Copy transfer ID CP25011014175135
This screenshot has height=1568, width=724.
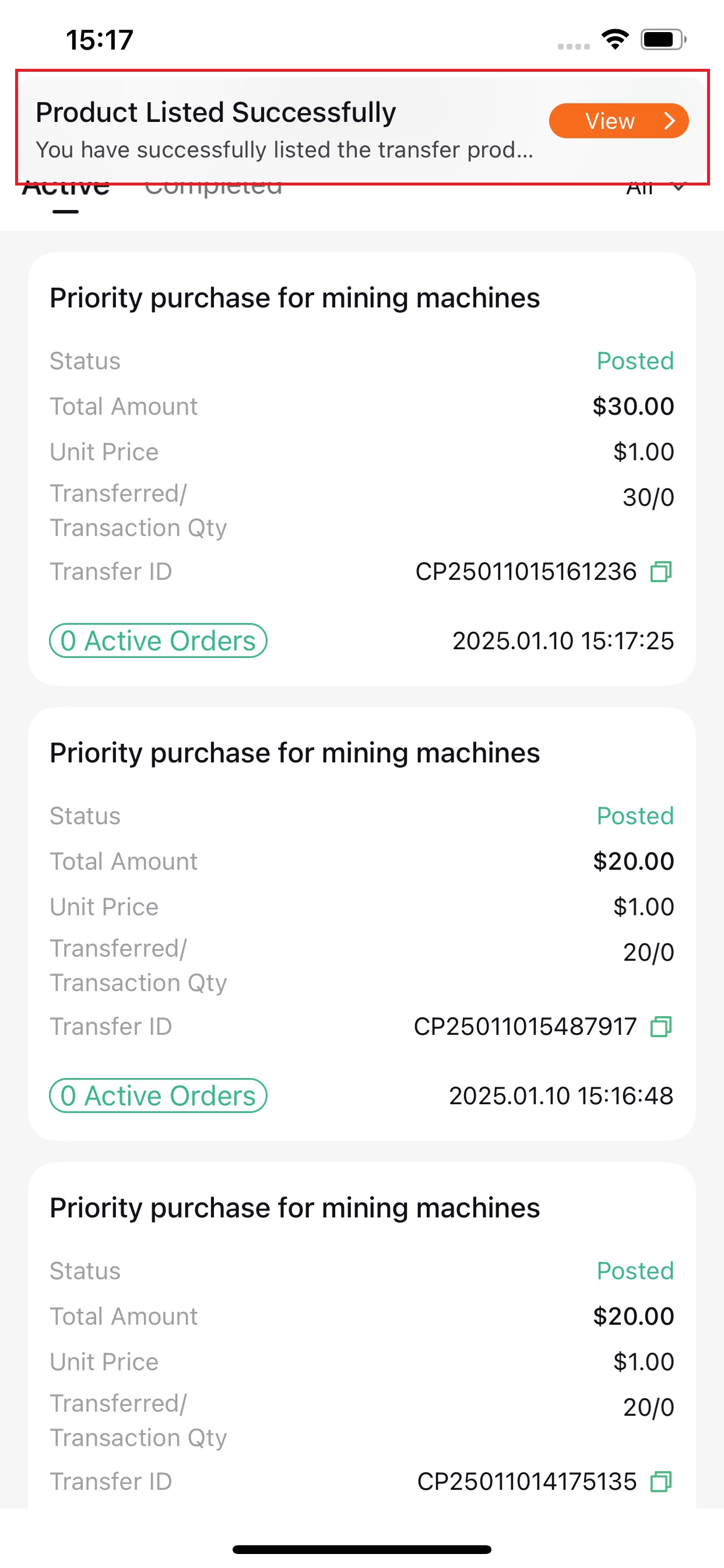point(660,1482)
